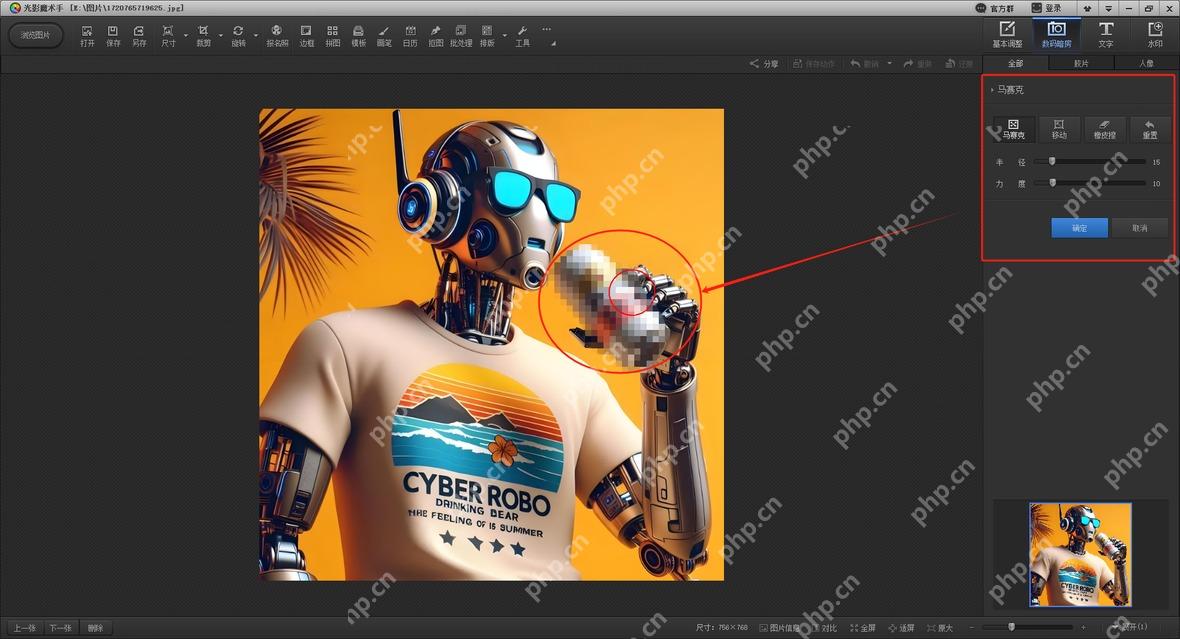Confirm mosaic with 确定 button
The image size is (1180, 639).
tap(1079, 227)
